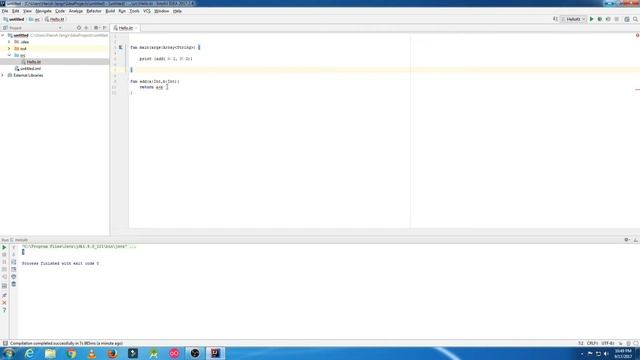The image size is (640, 360).
Task: Toggle Pause Output in Run panel
Action: pyautogui.click(x=4, y=262)
